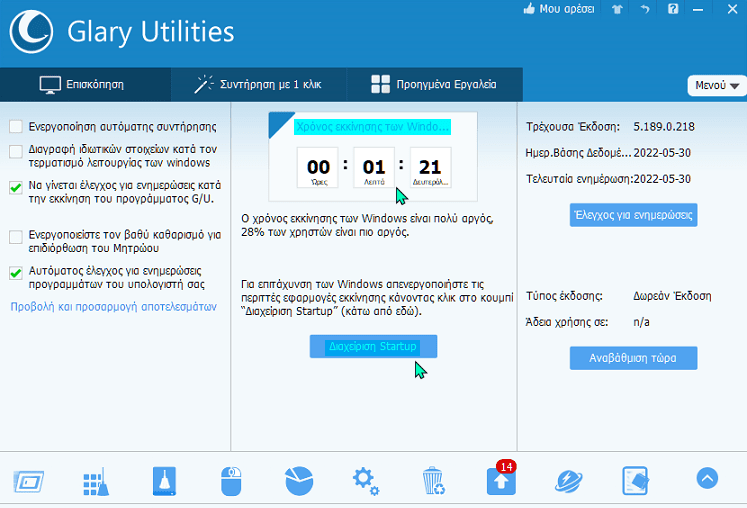Enable deleting private data on Windows shutdown checkbox
This screenshot has width=747, height=508.
(16, 152)
